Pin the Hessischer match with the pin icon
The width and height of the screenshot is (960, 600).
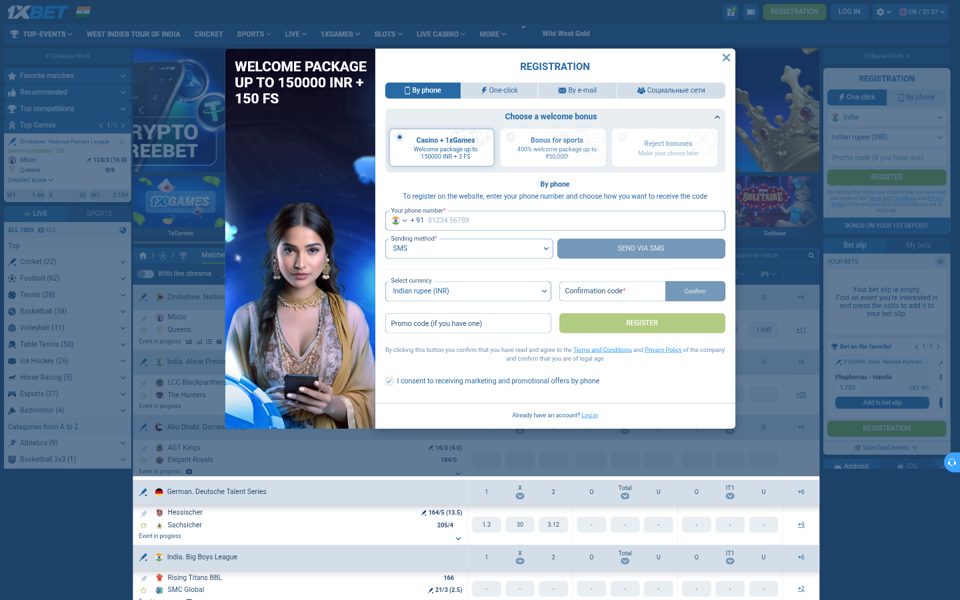[144, 512]
